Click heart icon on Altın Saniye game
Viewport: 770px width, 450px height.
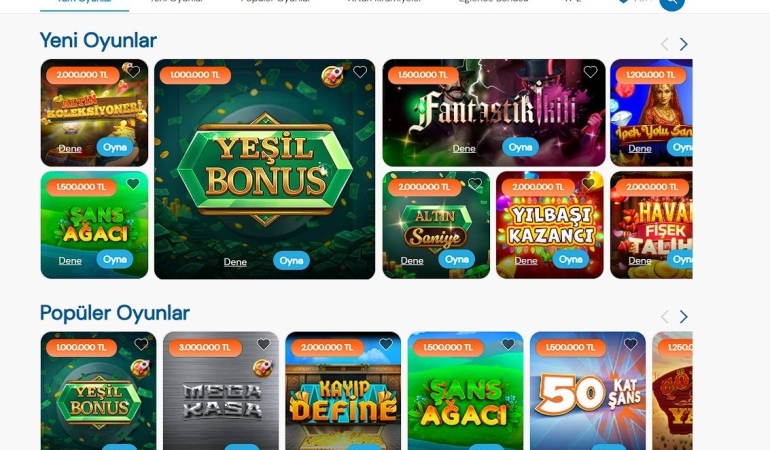point(475,184)
